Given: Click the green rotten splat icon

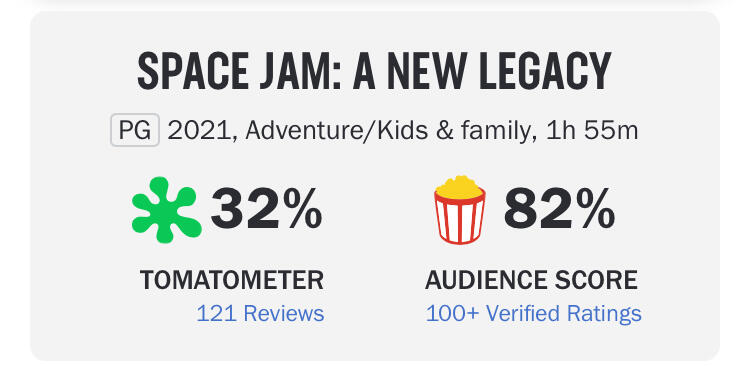Looking at the screenshot, I should point(166,210).
